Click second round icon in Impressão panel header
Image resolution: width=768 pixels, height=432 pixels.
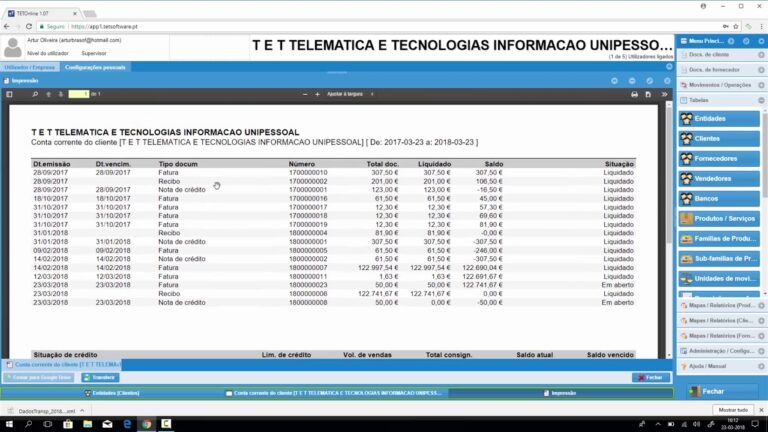coord(632,81)
